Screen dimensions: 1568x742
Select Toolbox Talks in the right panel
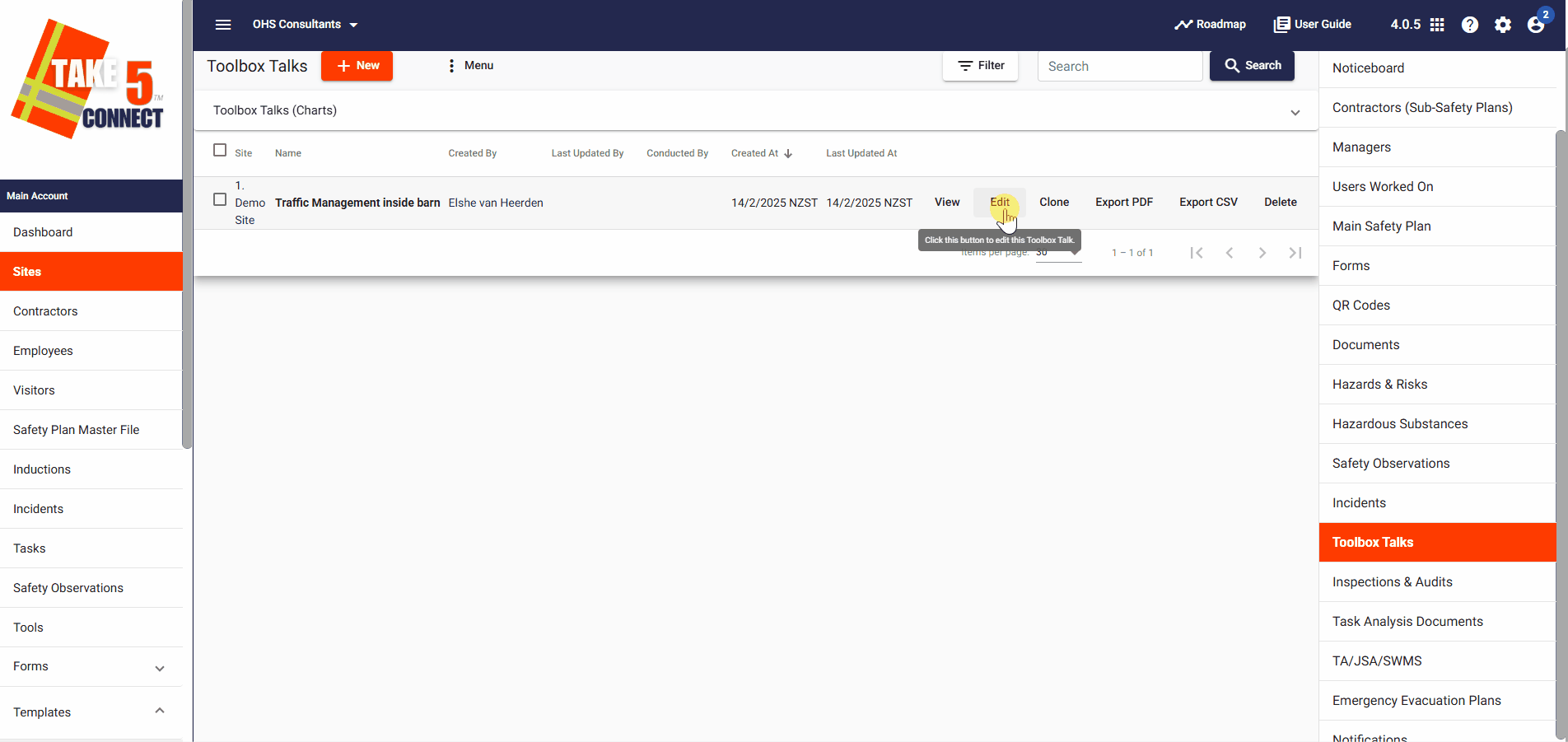tap(1437, 543)
